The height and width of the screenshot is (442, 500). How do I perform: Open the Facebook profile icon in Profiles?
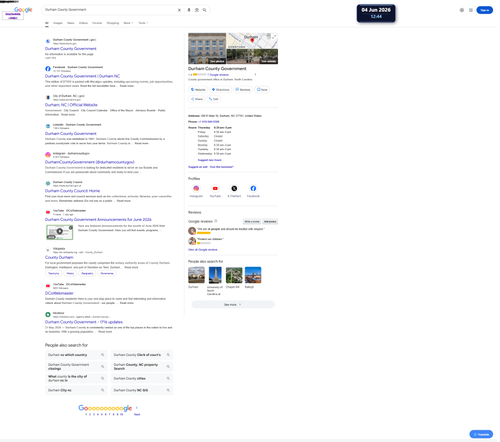click(x=253, y=189)
